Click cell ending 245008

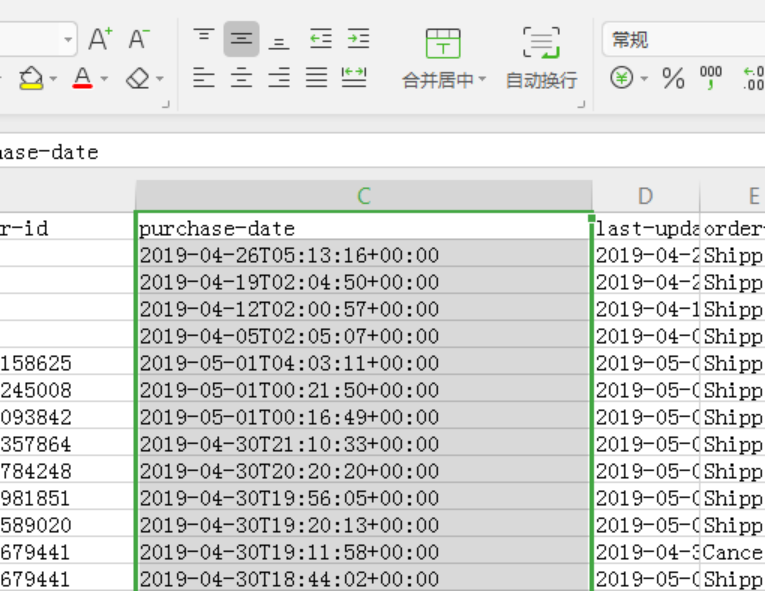pyautogui.click(x=67, y=390)
